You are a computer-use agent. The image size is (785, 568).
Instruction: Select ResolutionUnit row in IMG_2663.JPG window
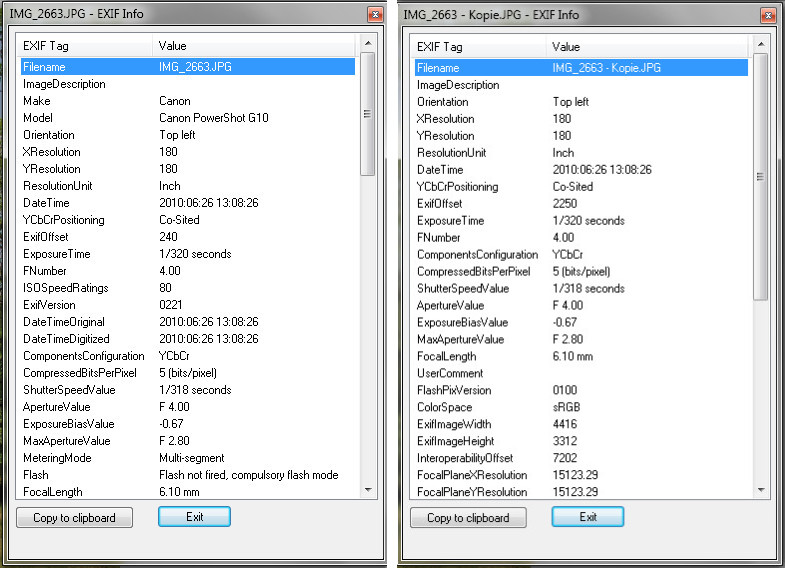click(188, 186)
